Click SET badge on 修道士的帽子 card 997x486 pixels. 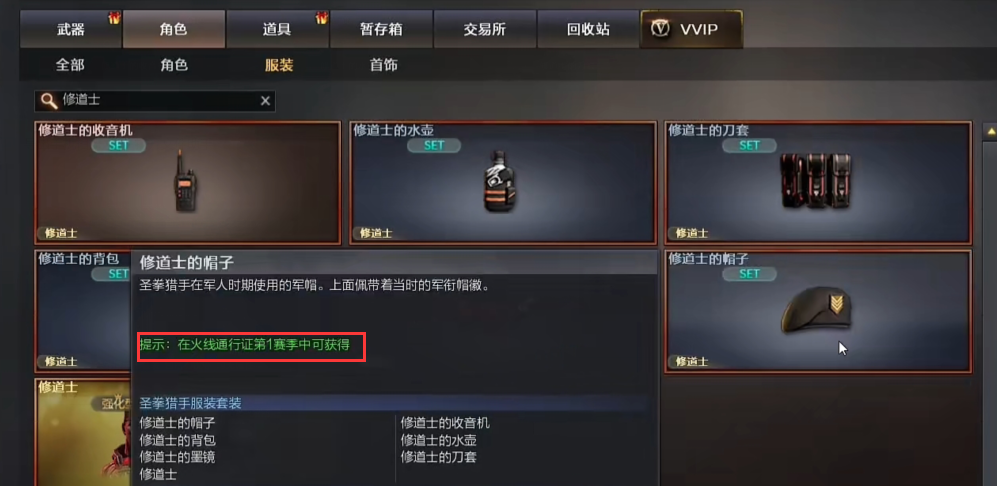[750, 274]
